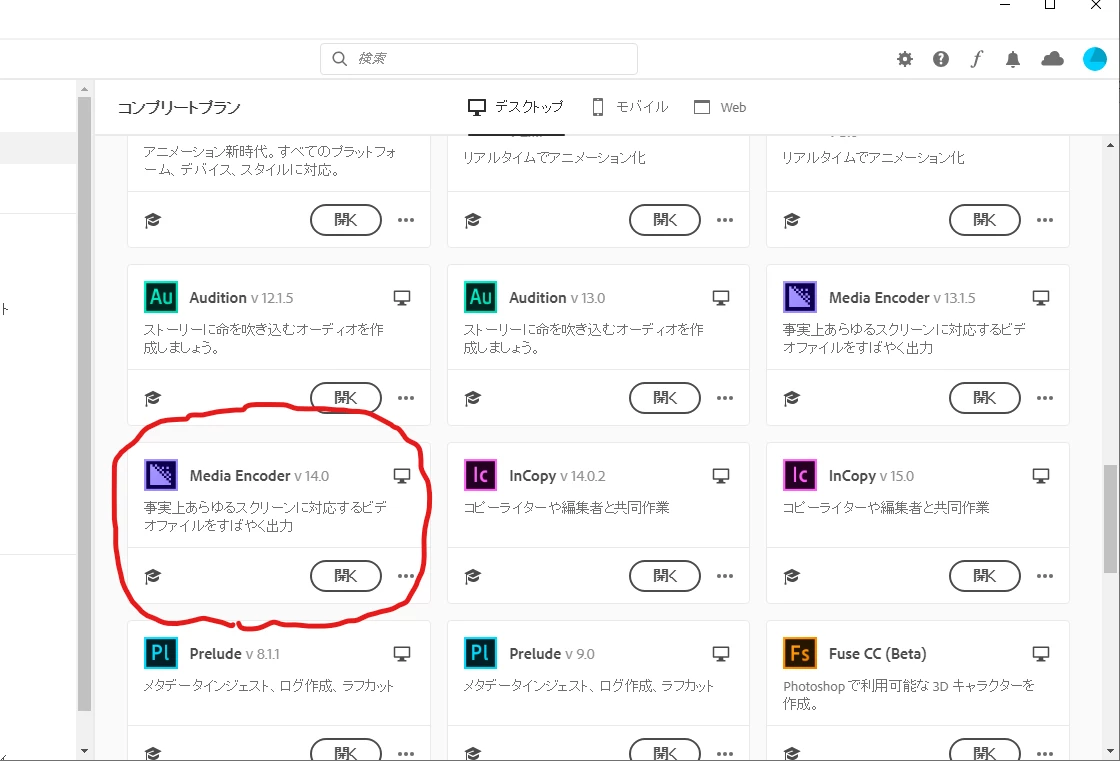Open more options for top-left animation card
Image resolution: width=1120 pixels, height=761 pixels.
(x=406, y=220)
